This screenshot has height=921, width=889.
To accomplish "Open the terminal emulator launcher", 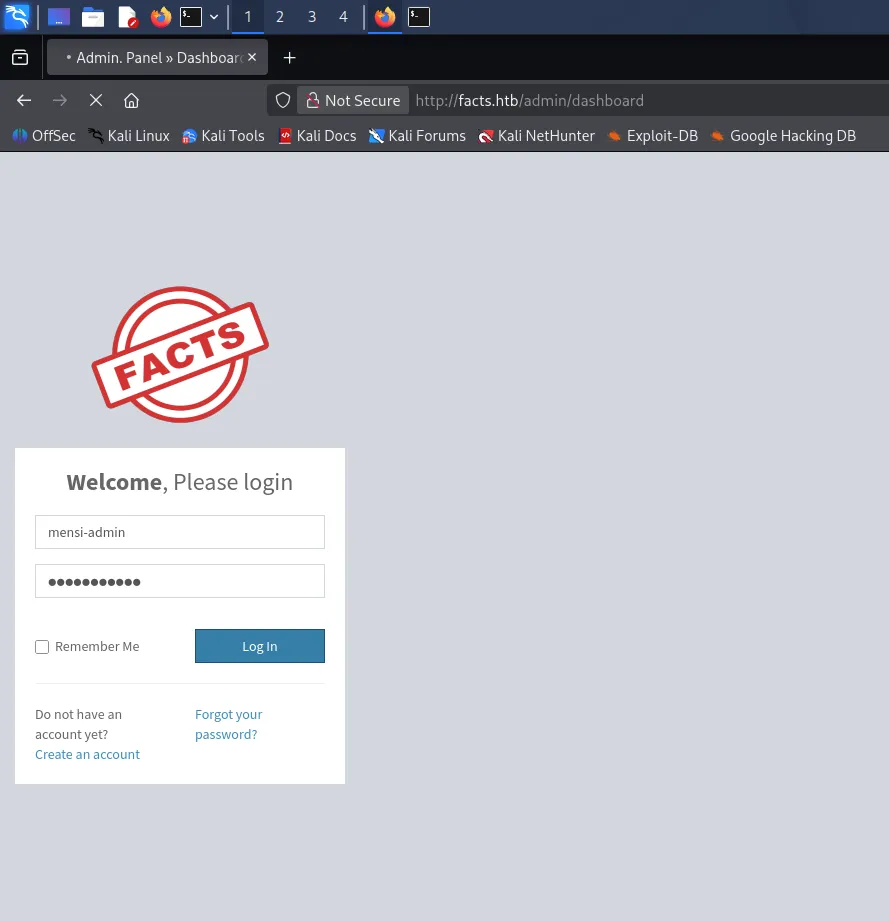I will [x=191, y=17].
